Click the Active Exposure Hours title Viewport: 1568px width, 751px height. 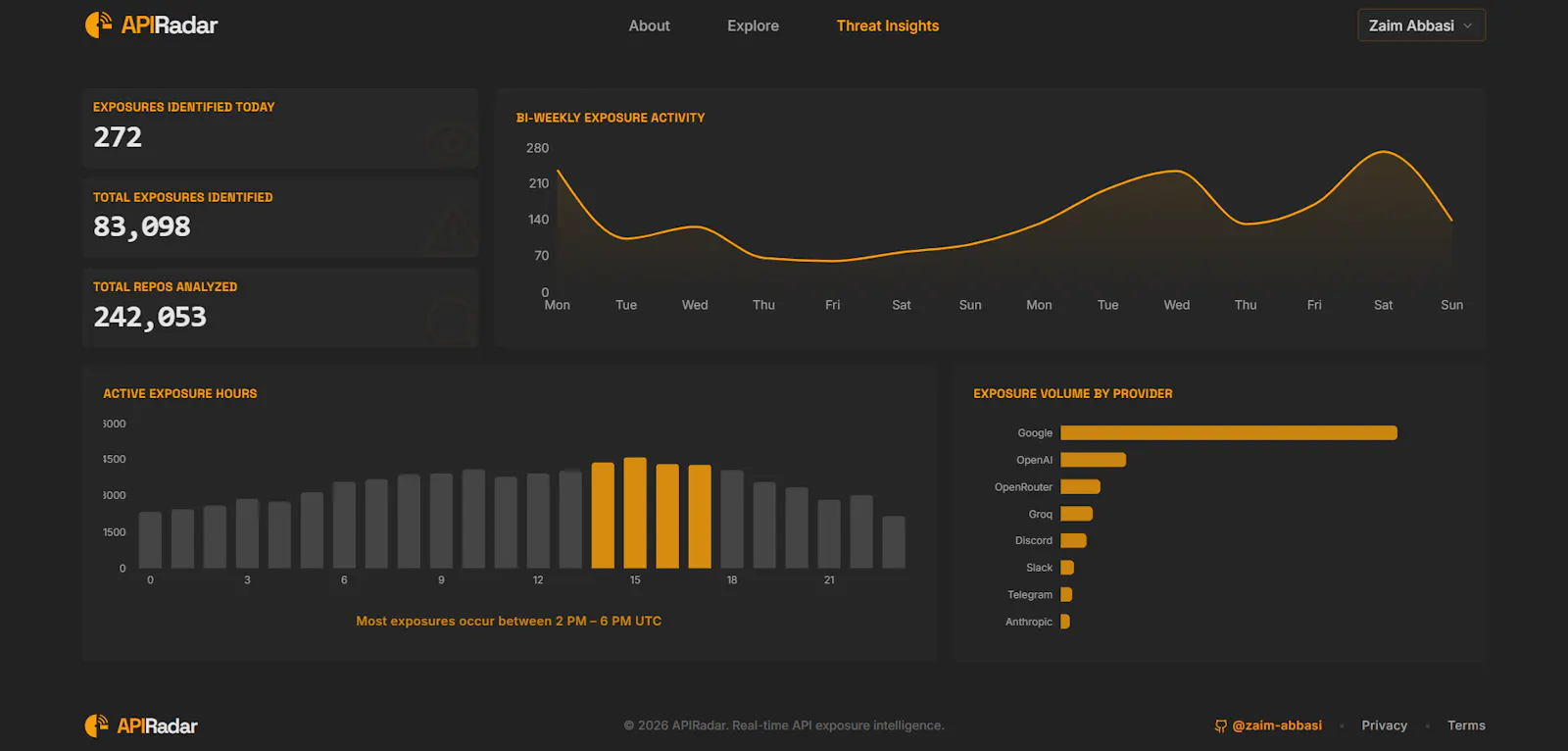tap(180, 393)
